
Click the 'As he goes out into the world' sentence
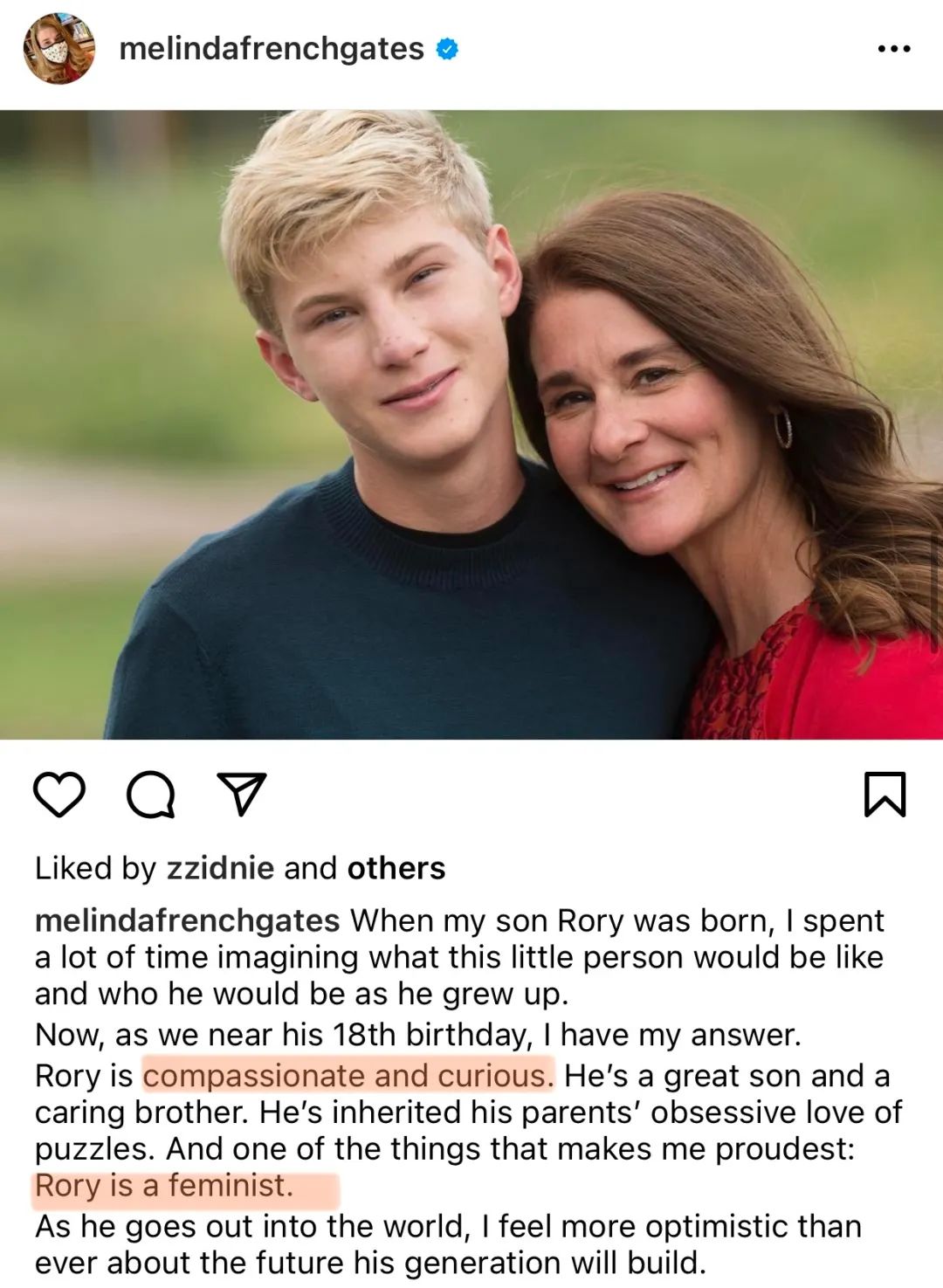447,1227
